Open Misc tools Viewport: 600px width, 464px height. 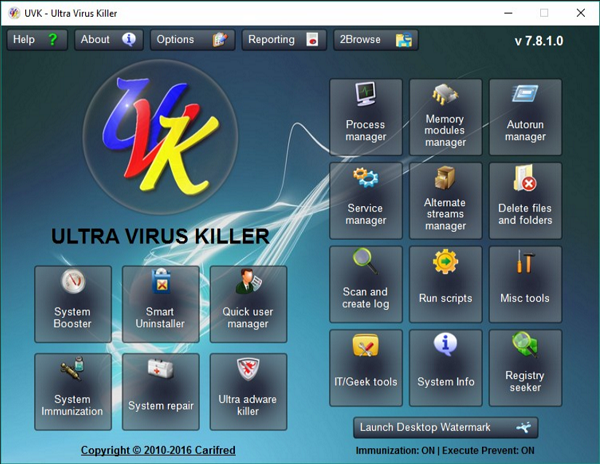525,284
